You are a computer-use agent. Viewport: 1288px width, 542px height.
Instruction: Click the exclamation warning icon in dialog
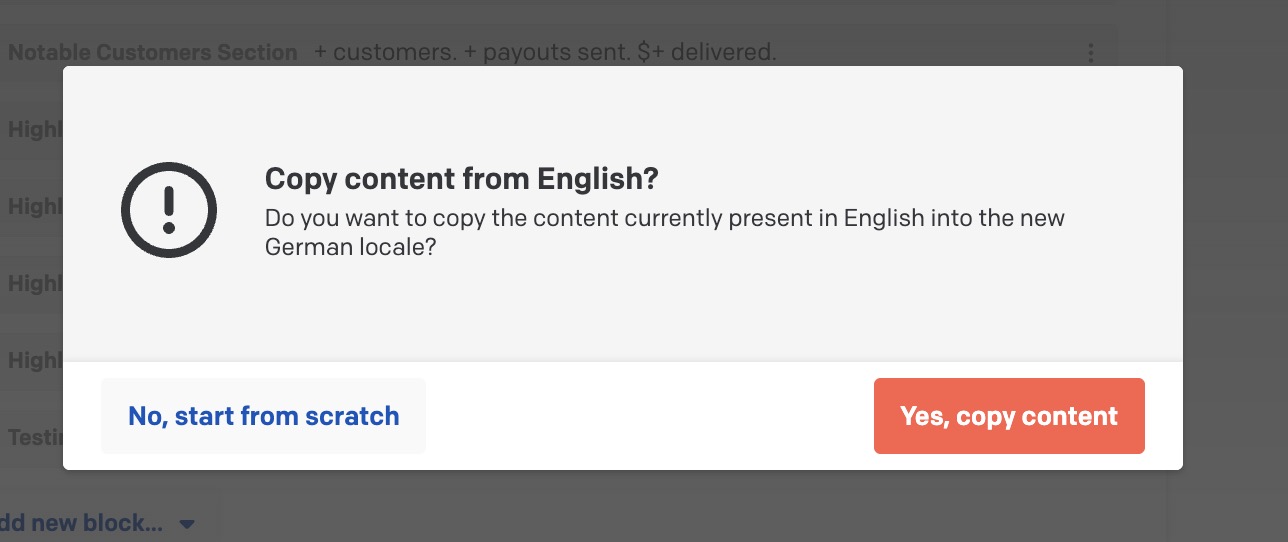tap(169, 210)
